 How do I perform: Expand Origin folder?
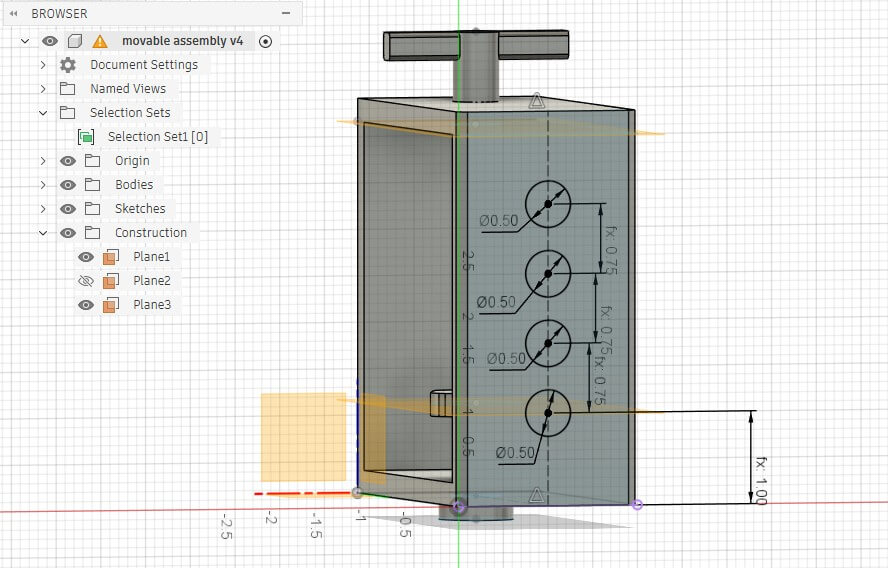click(43, 161)
